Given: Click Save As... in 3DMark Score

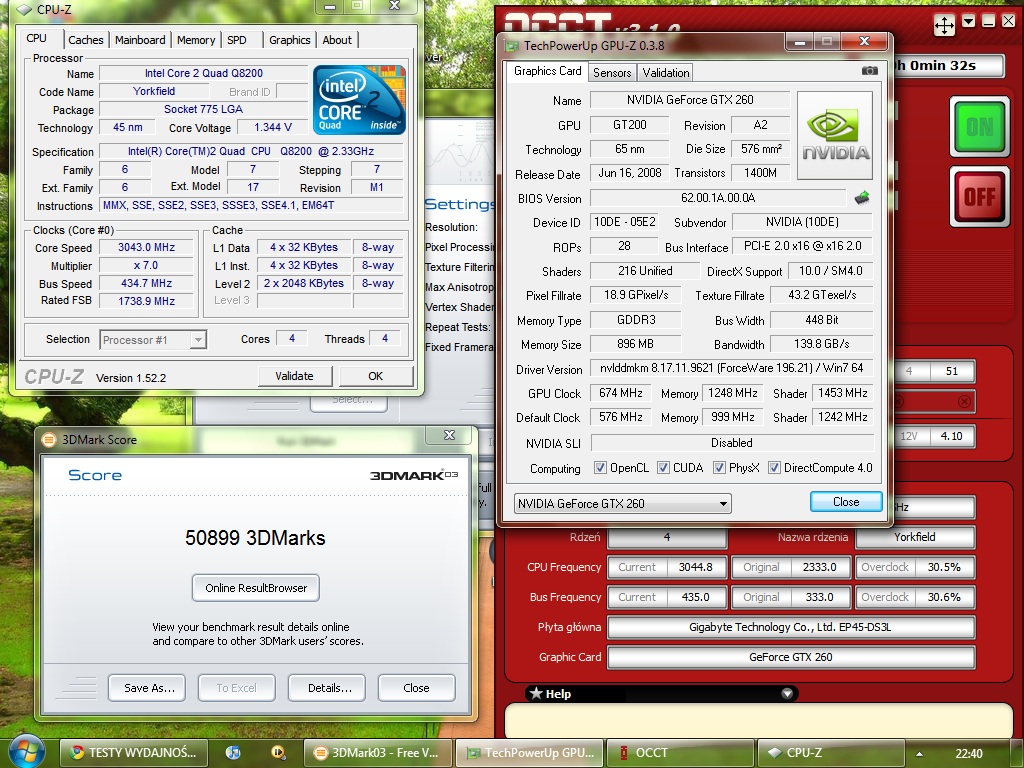Looking at the screenshot, I should (147, 688).
